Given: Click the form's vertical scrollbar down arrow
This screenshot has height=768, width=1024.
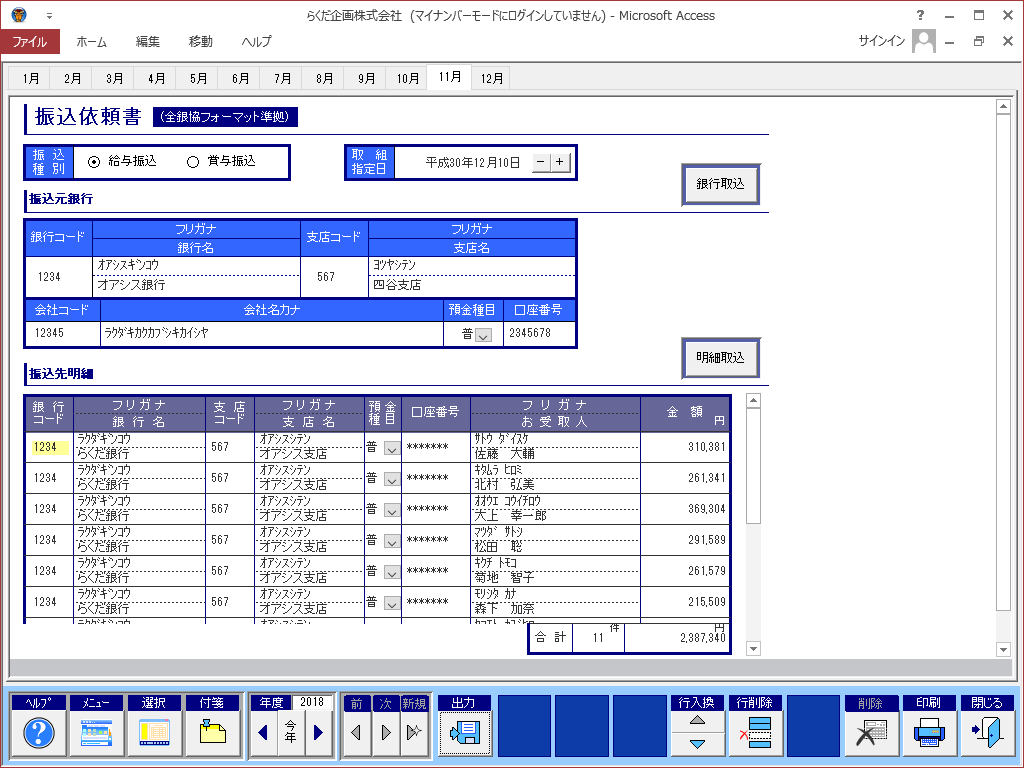Looking at the screenshot, I should 1004,649.
